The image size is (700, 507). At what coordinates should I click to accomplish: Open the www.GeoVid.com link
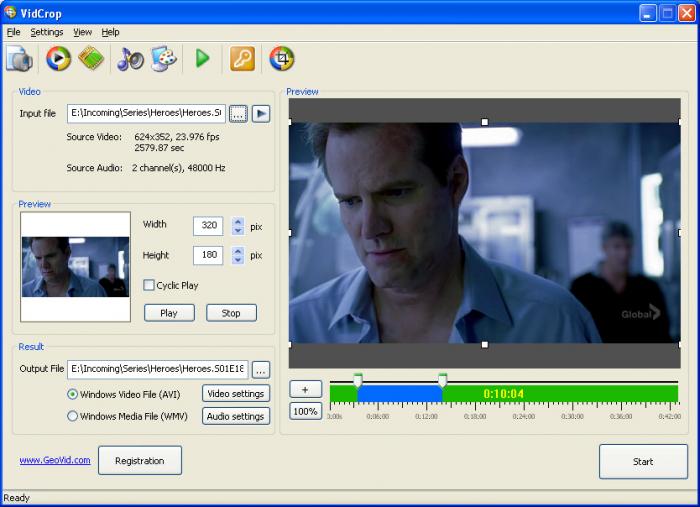tap(55, 460)
